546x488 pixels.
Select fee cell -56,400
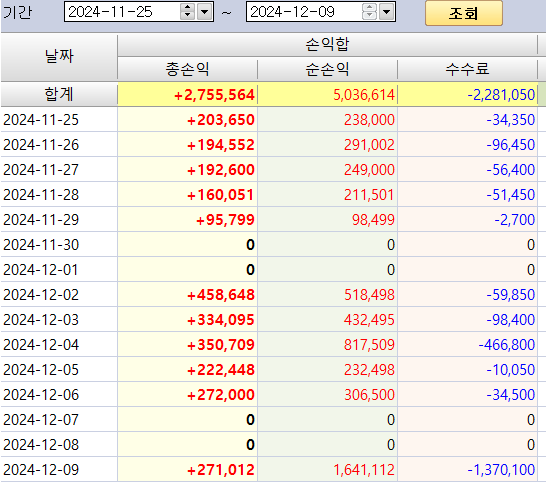tap(467, 170)
